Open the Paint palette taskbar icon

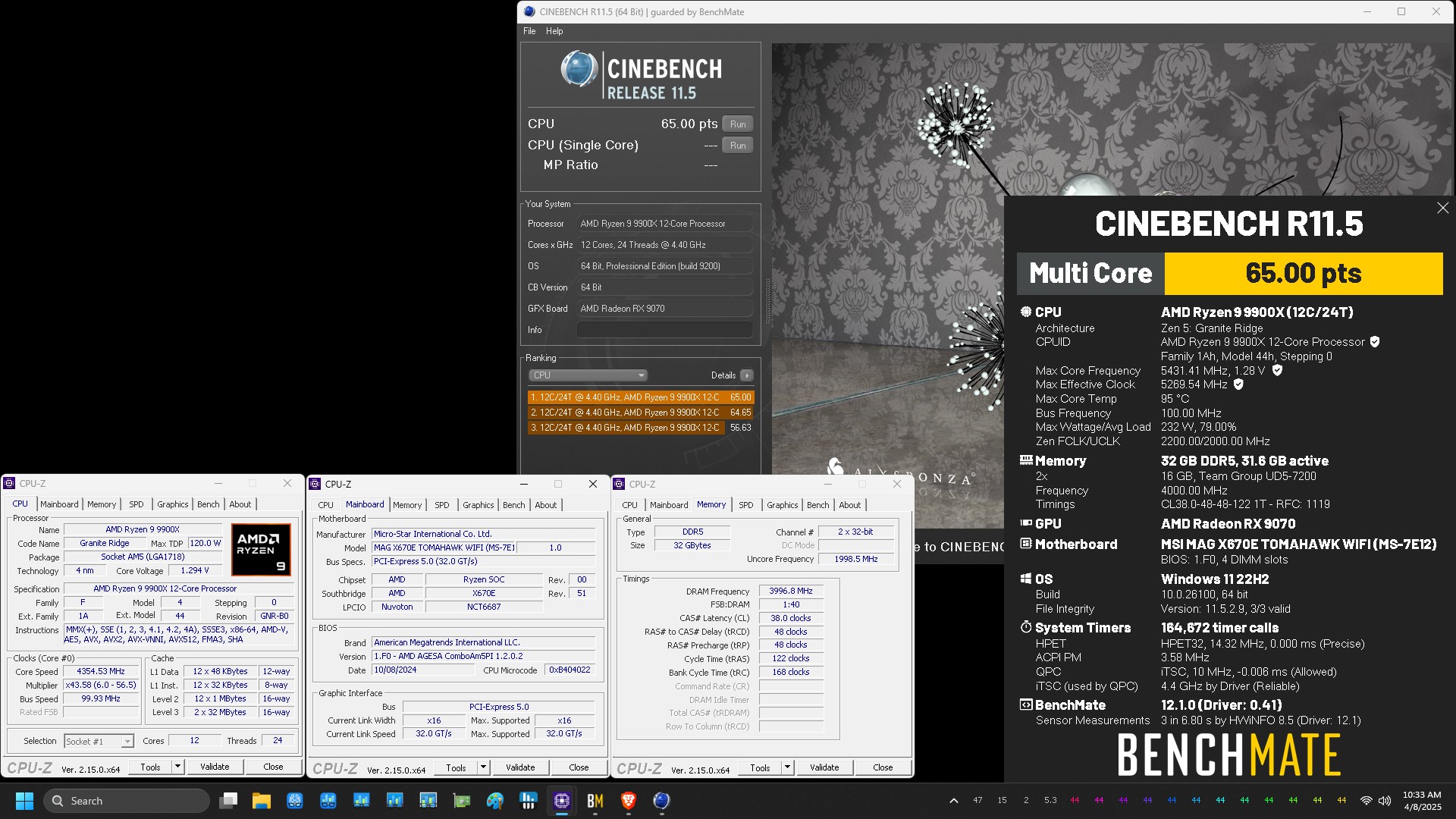495,801
